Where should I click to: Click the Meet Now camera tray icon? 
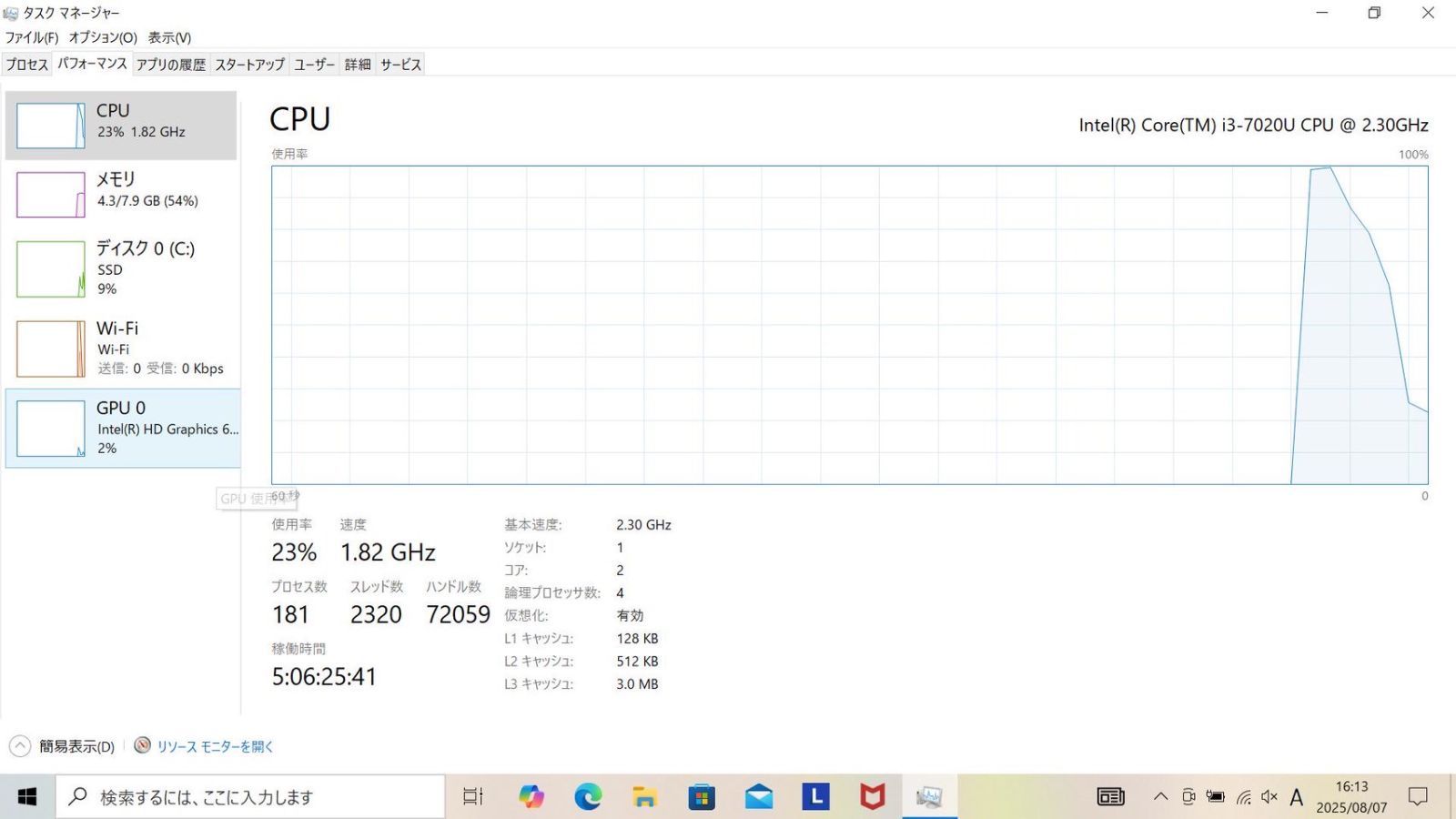tap(1188, 797)
